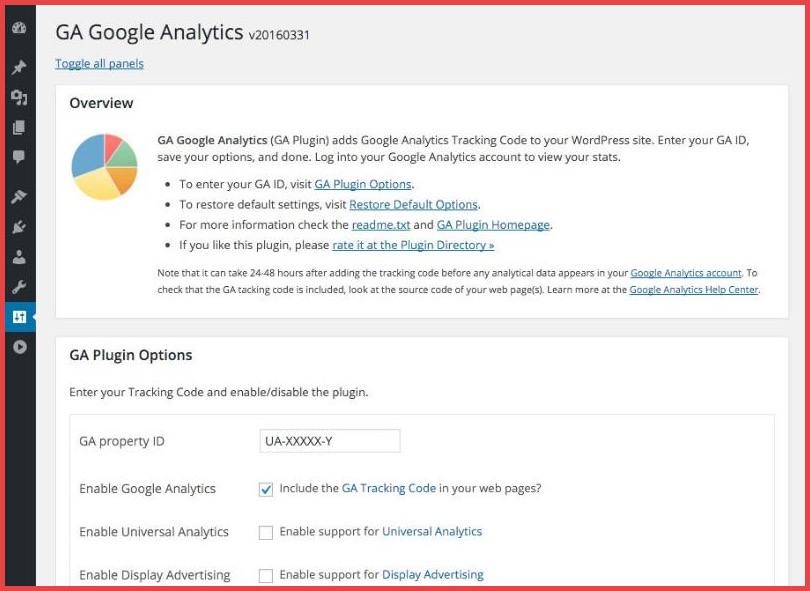The width and height of the screenshot is (810, 591).
Task: Open the Media library icon
Action: point(18,97)
